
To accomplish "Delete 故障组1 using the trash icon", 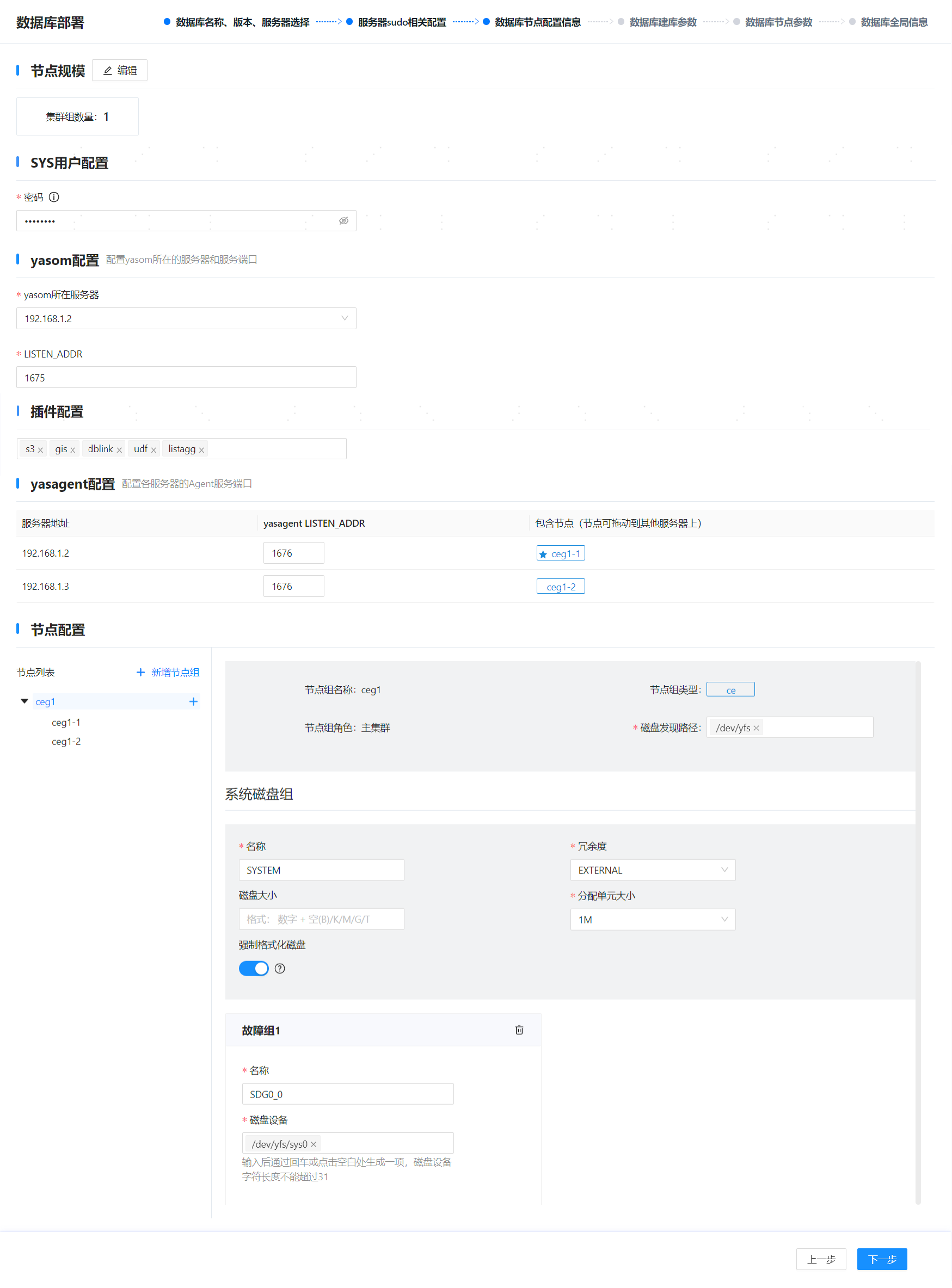I will [x=519, y=1030].
